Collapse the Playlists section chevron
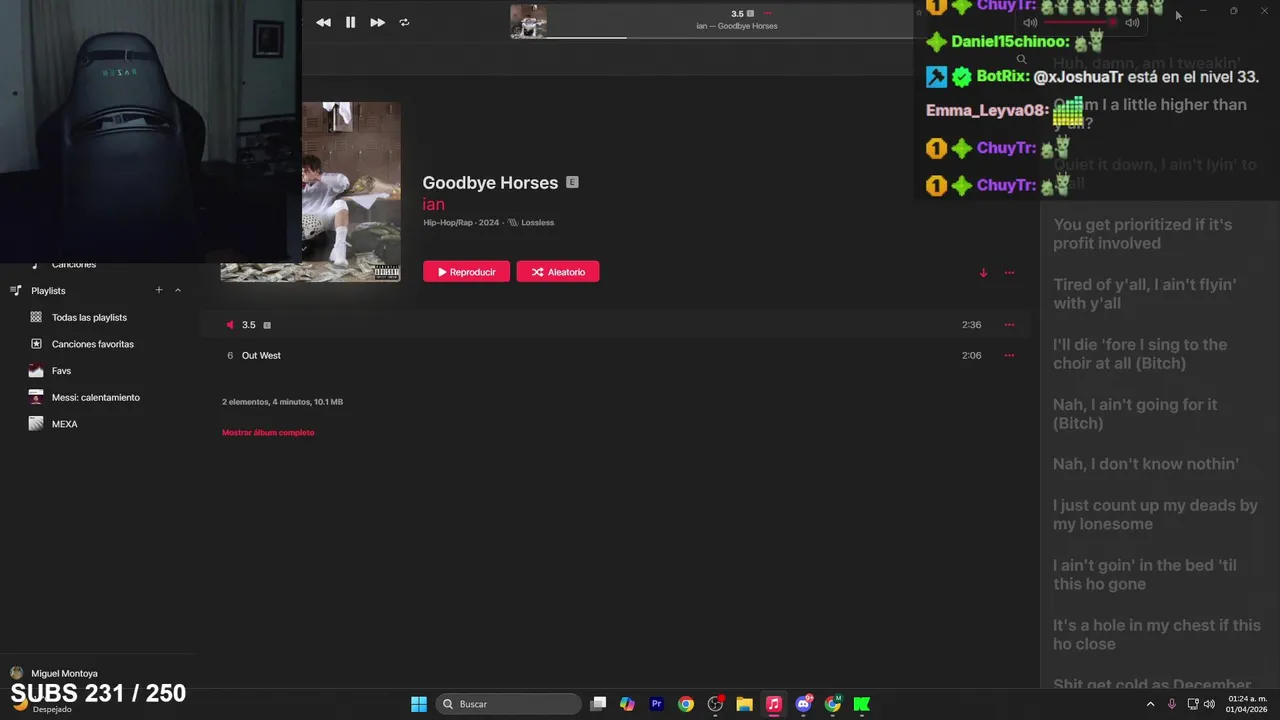1280x720 pixels. pyautogui.click(x=178, y=290)
